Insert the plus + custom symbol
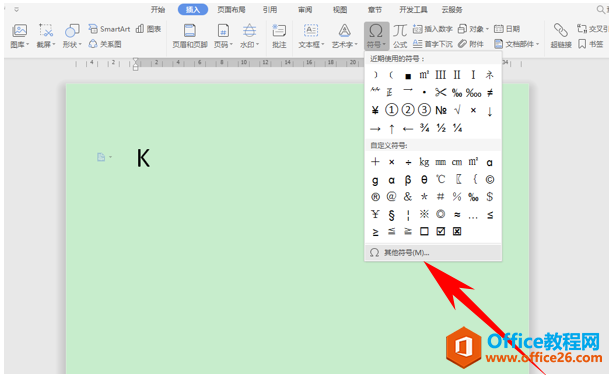This screenshot has width=609, height=375. pyautogui.click(x=375, y=161)
